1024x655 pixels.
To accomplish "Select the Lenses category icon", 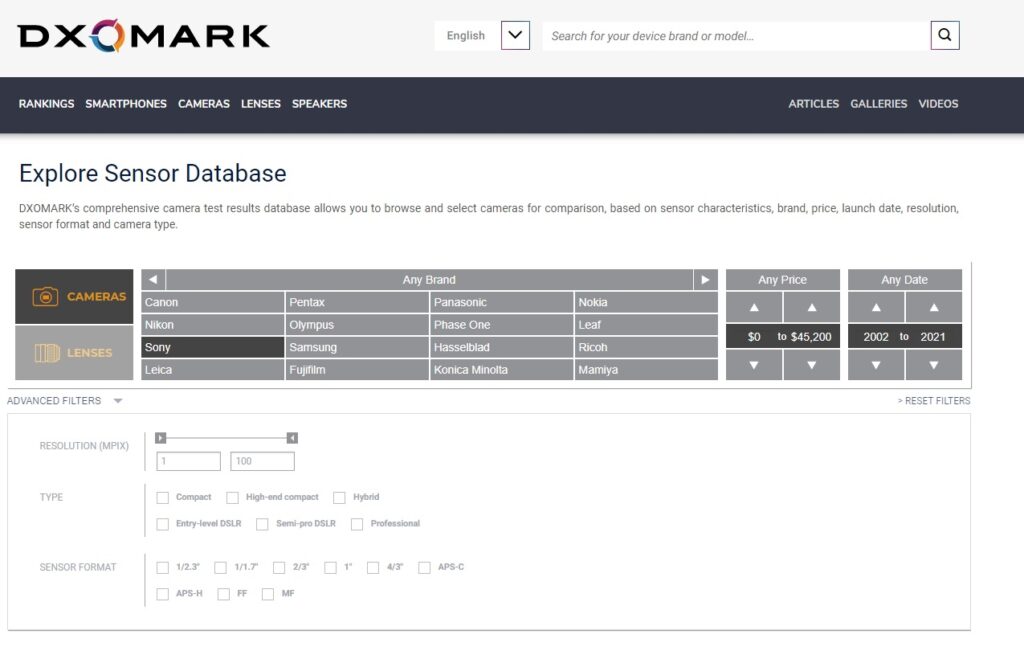I will pos(46,353).
